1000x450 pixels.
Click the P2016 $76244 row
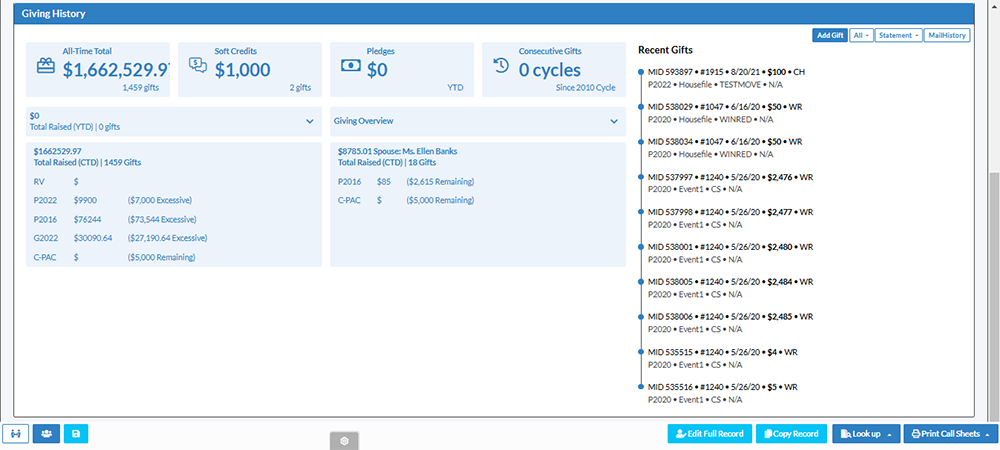click(115, 220)
